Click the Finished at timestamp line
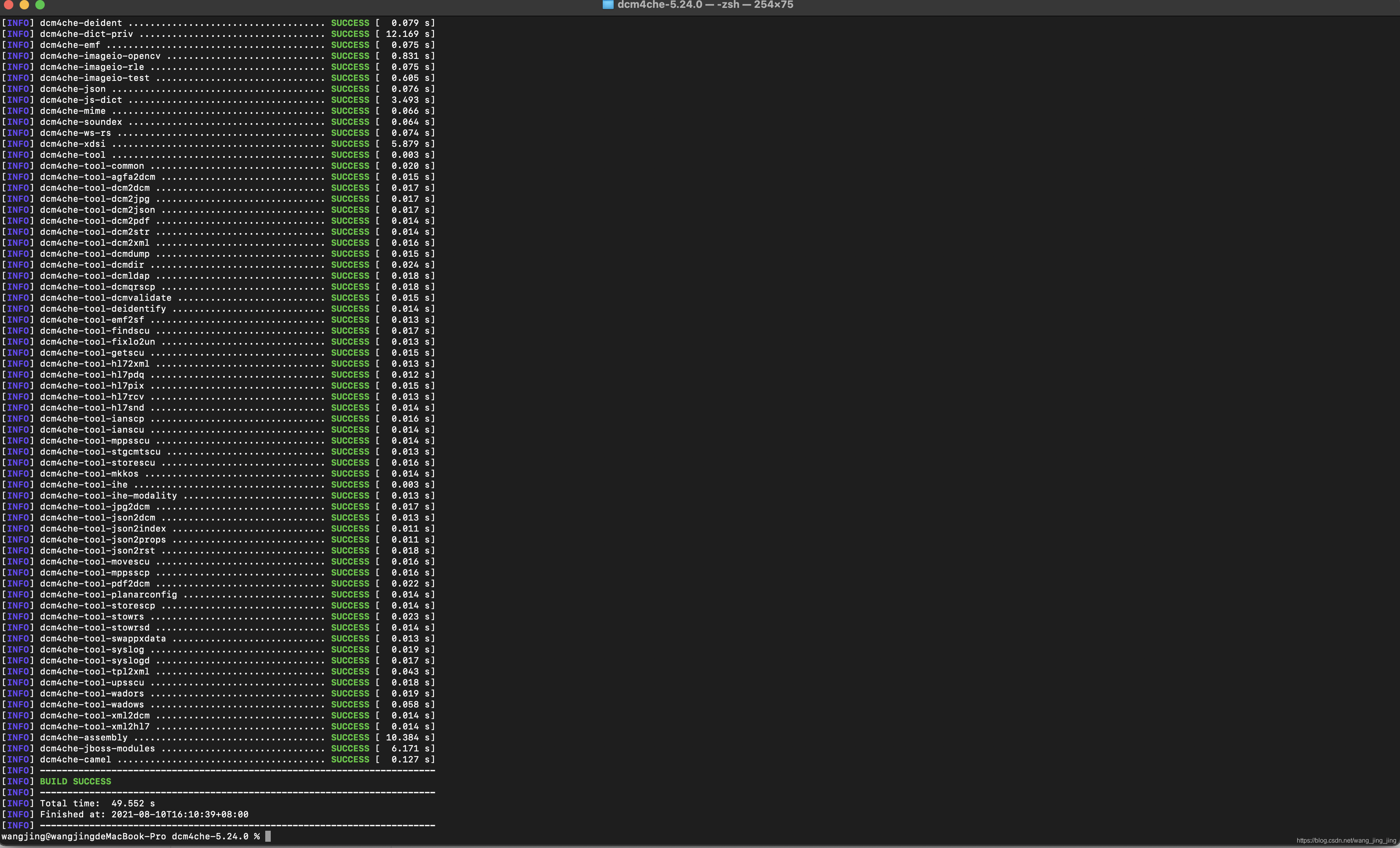This screenshot has height=848, width=1400. click(144, 815)
